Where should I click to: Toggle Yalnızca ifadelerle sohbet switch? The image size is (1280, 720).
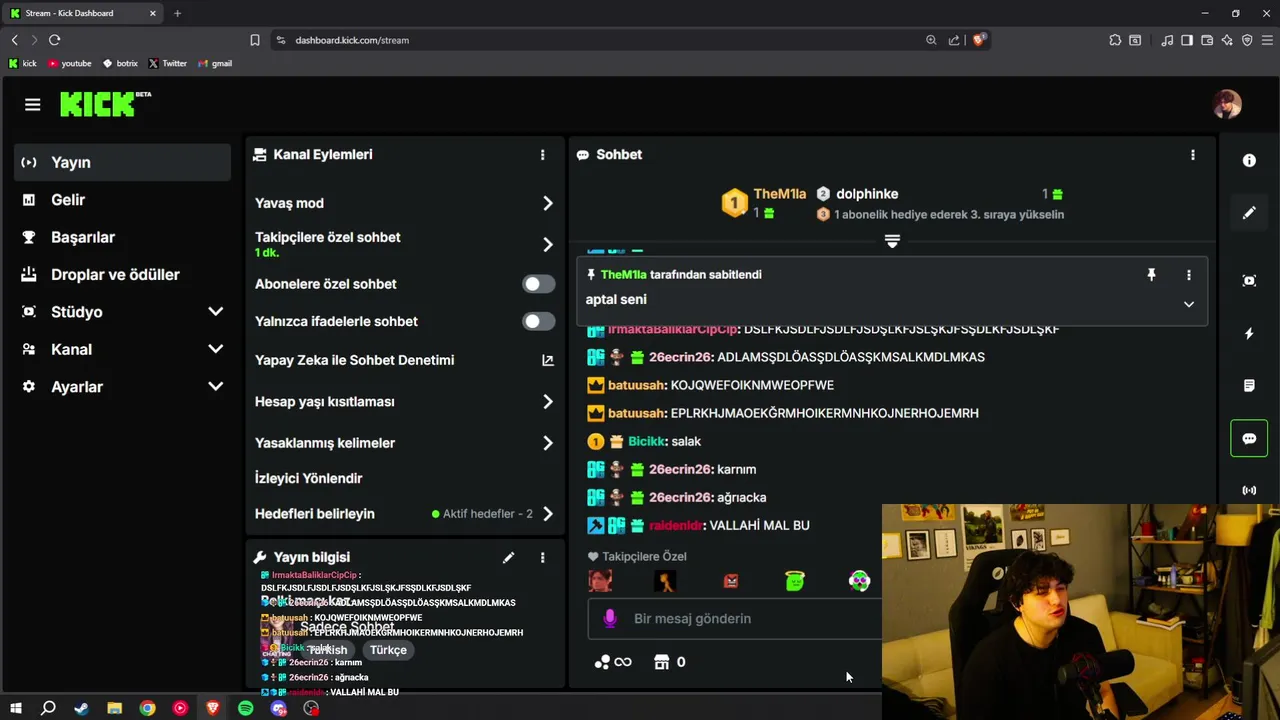538,321
